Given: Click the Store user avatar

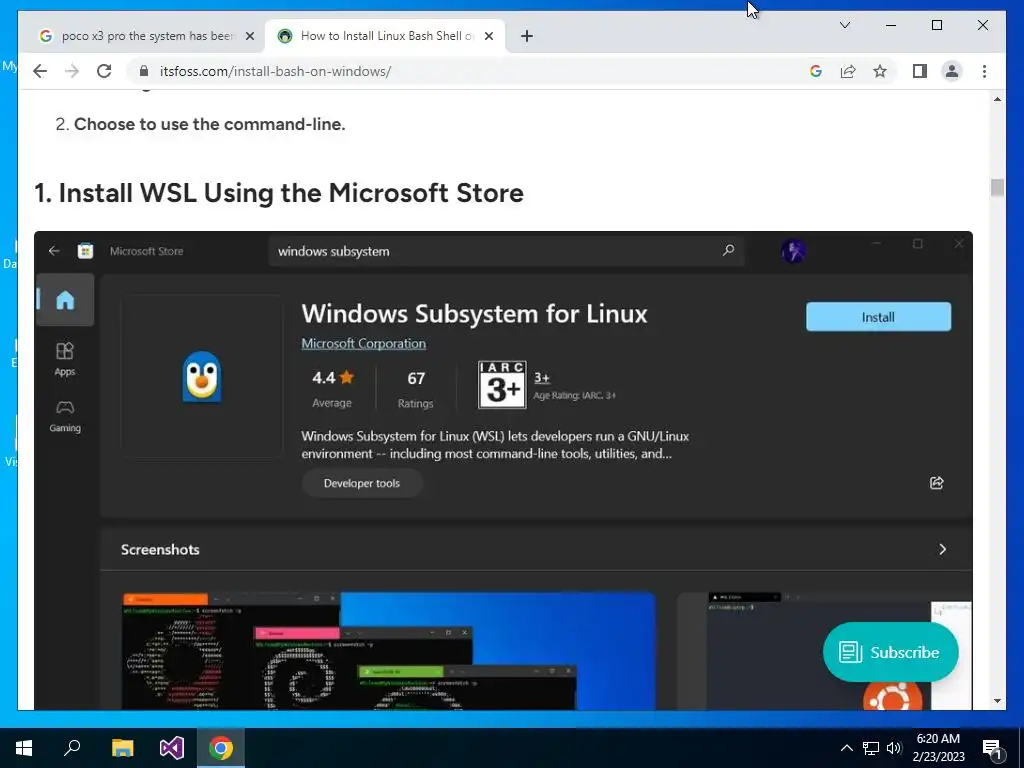Looking at the screenshot, I should [x=793, y=251].
